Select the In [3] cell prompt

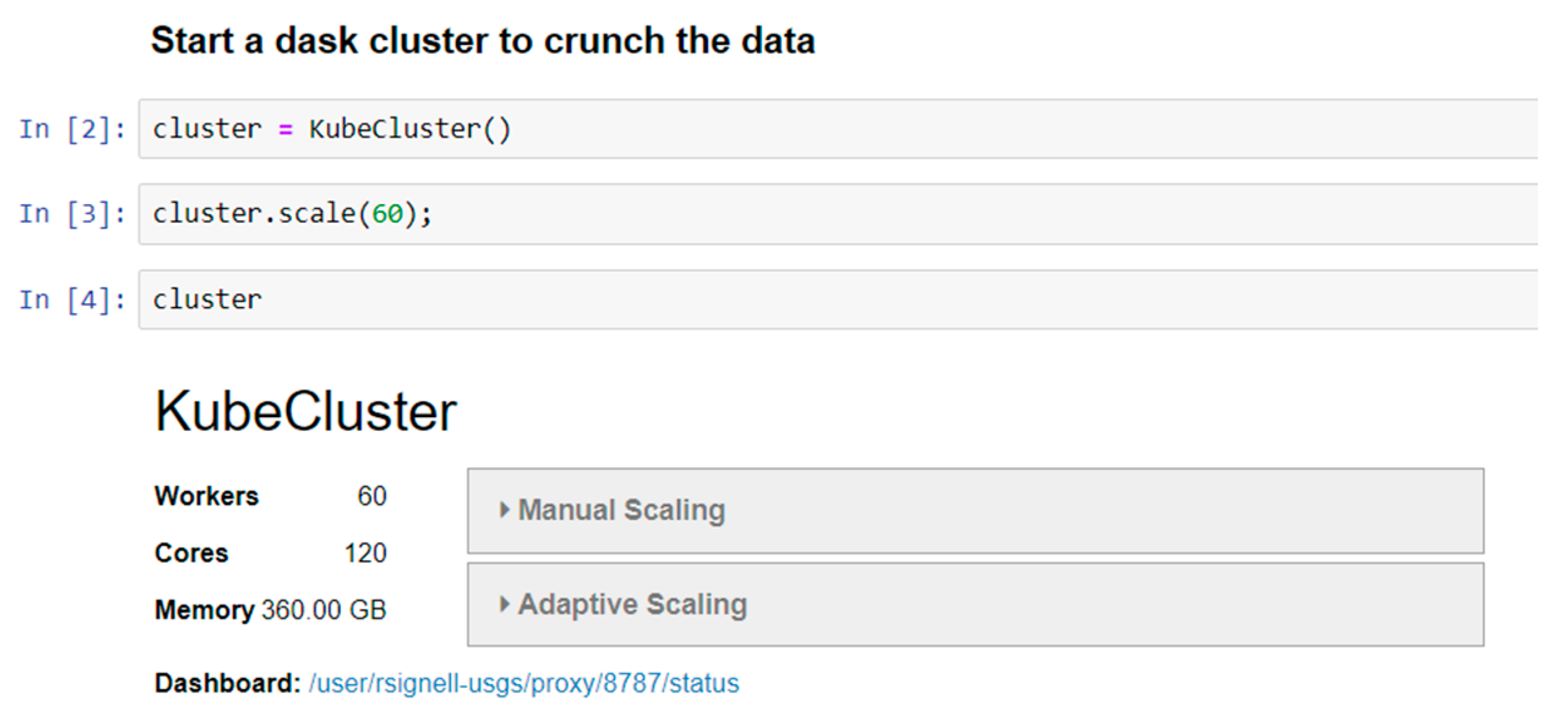(73, 214)
